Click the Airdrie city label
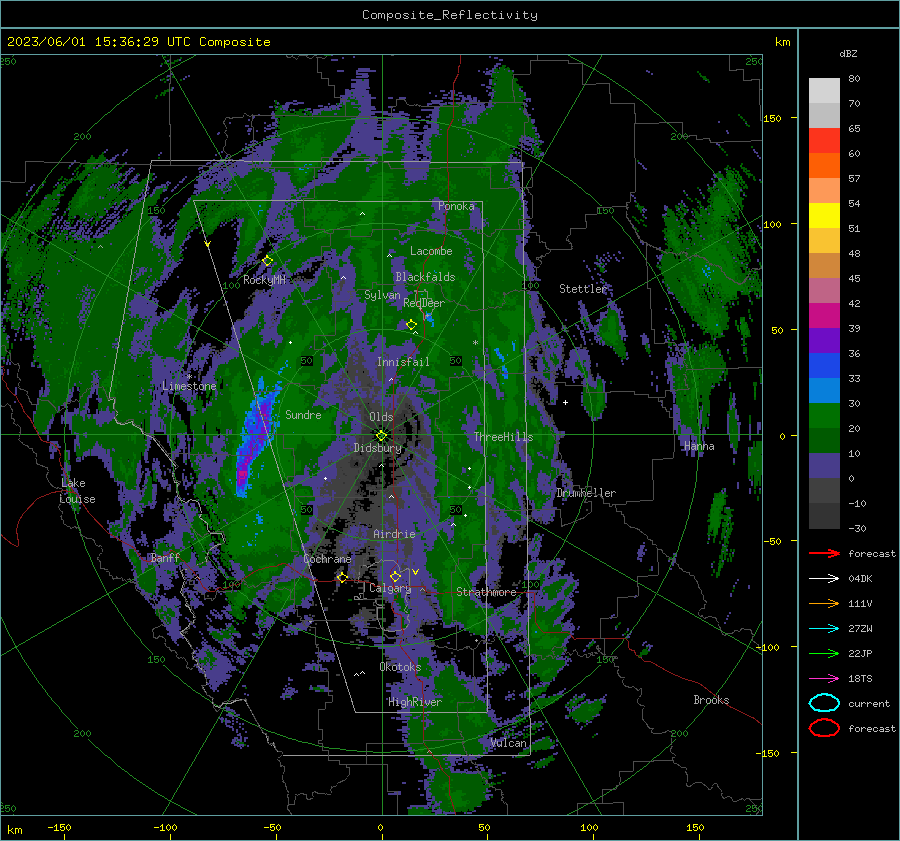 (x=394, y=534)
